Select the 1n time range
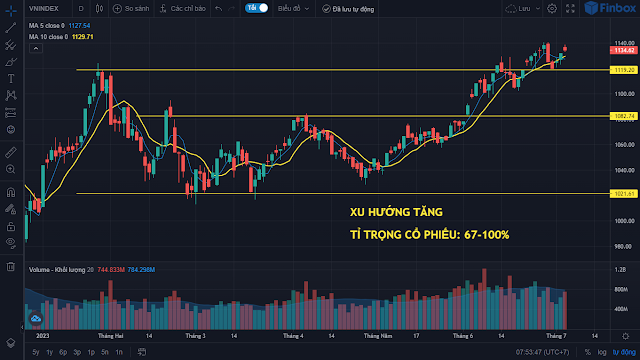640x360 pixels. (x=119, y=352)
